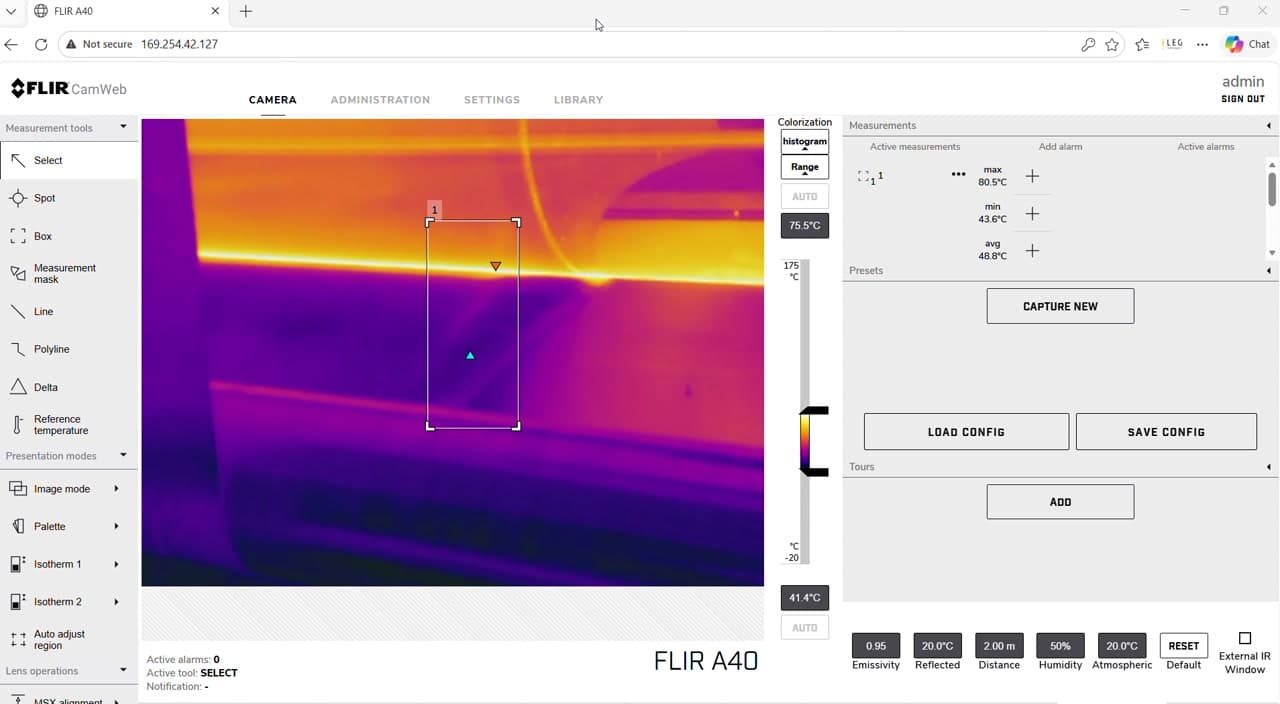Select the Measurement mask tool
Image resolution: width=1280 pixels, height=704 pixels.
point(64,273)
